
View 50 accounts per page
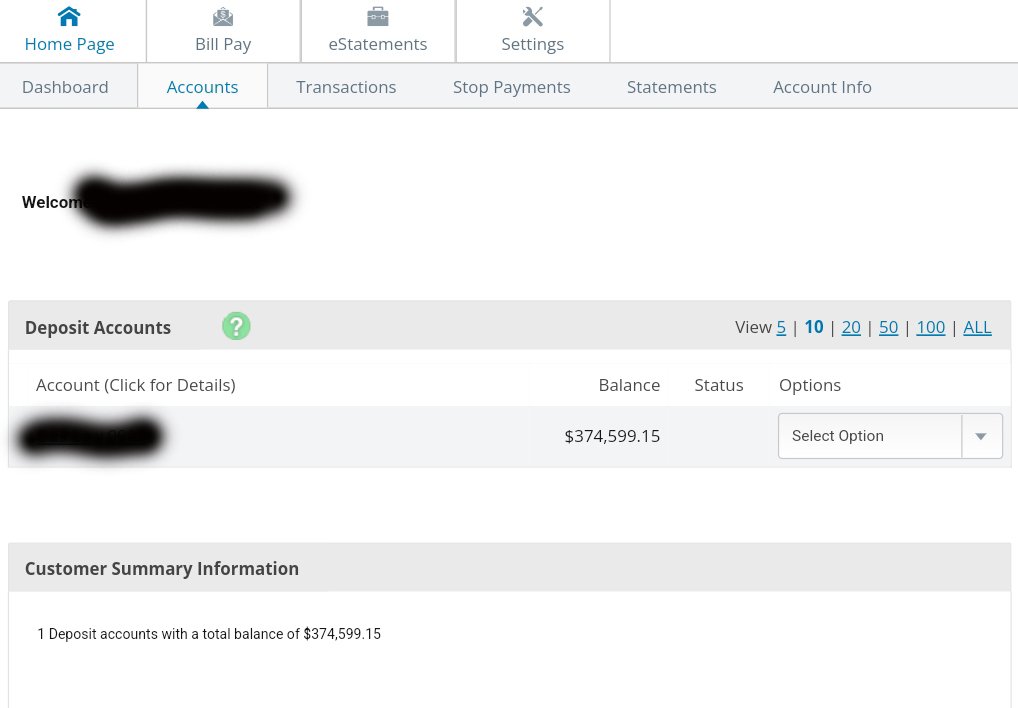pos(888,327)
